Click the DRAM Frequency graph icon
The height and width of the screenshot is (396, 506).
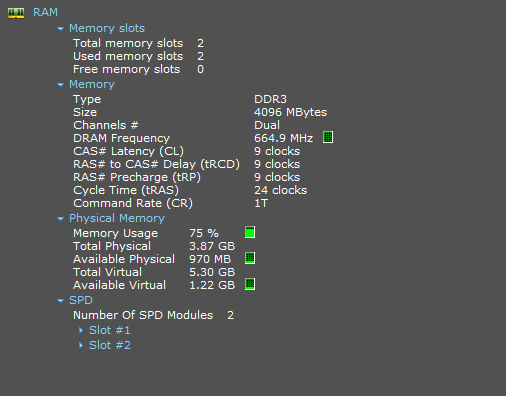(x=328, y=137)
